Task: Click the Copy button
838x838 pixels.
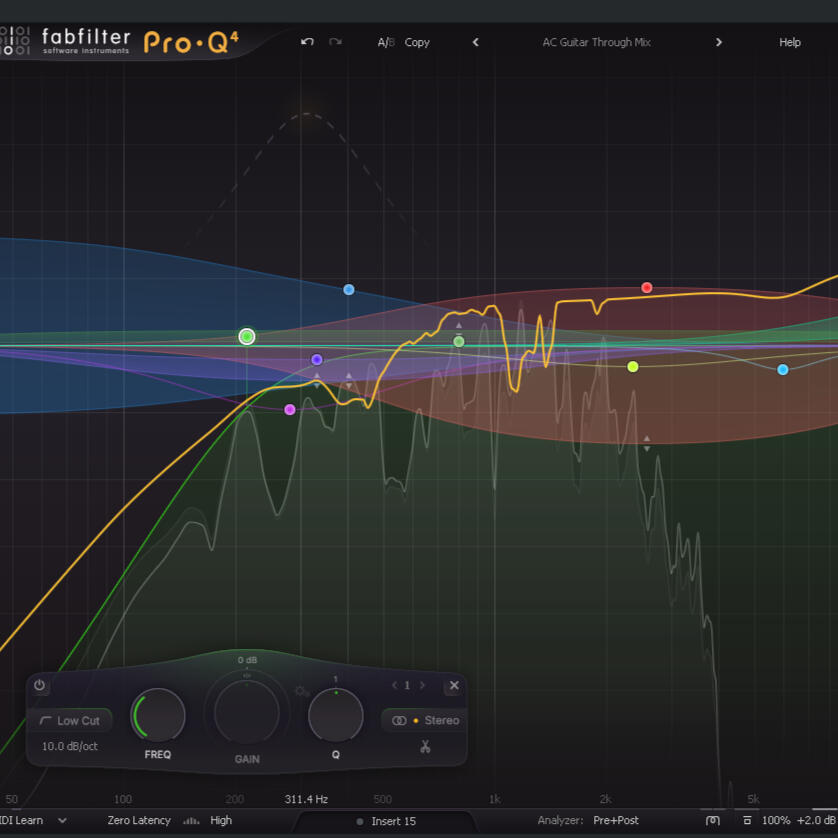Action: point(417,42)
